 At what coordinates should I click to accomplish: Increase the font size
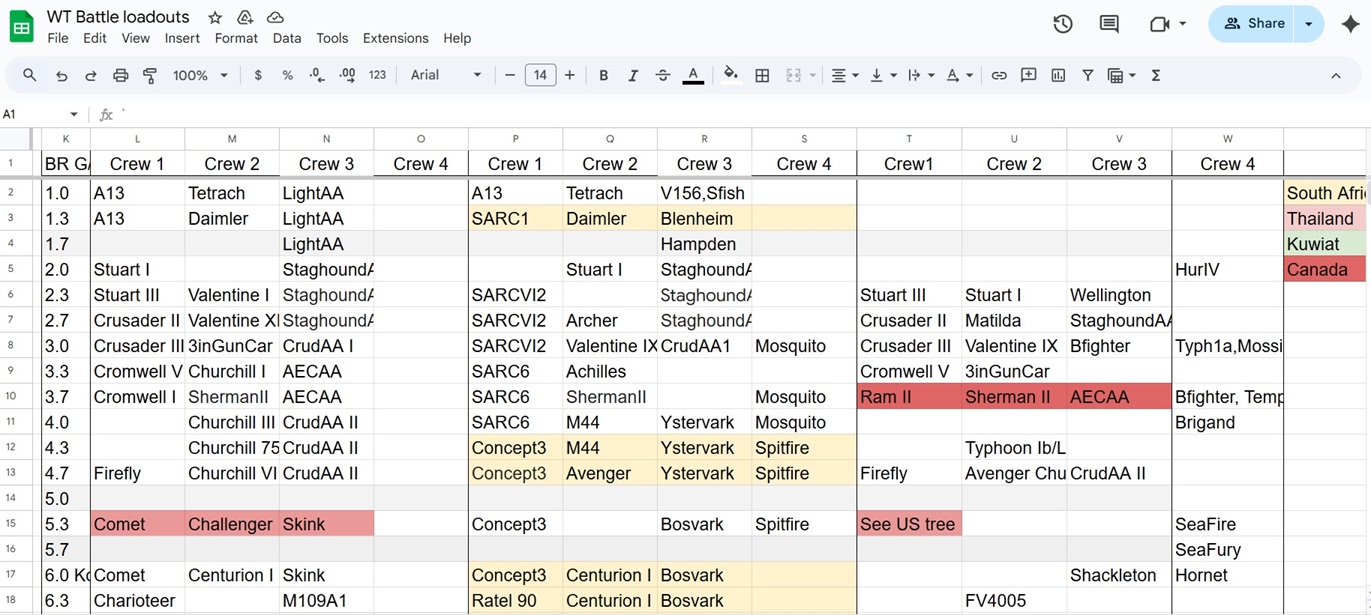(570, 75)
